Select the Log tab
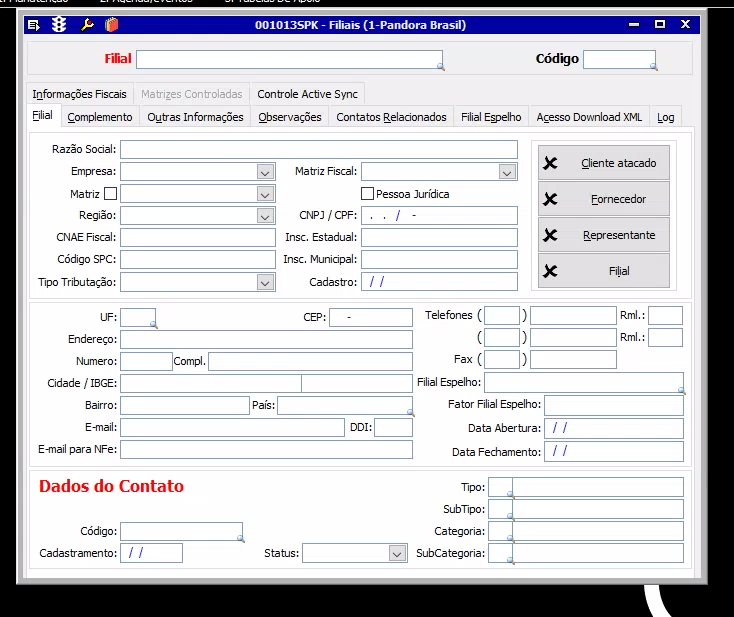 pyautogui.click(x=665, y=117)
